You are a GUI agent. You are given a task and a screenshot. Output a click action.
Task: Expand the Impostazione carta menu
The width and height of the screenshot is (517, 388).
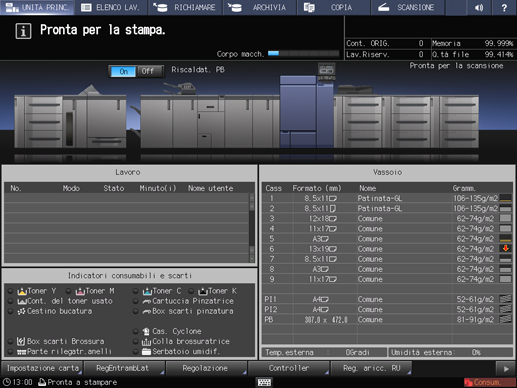point(42,368)
